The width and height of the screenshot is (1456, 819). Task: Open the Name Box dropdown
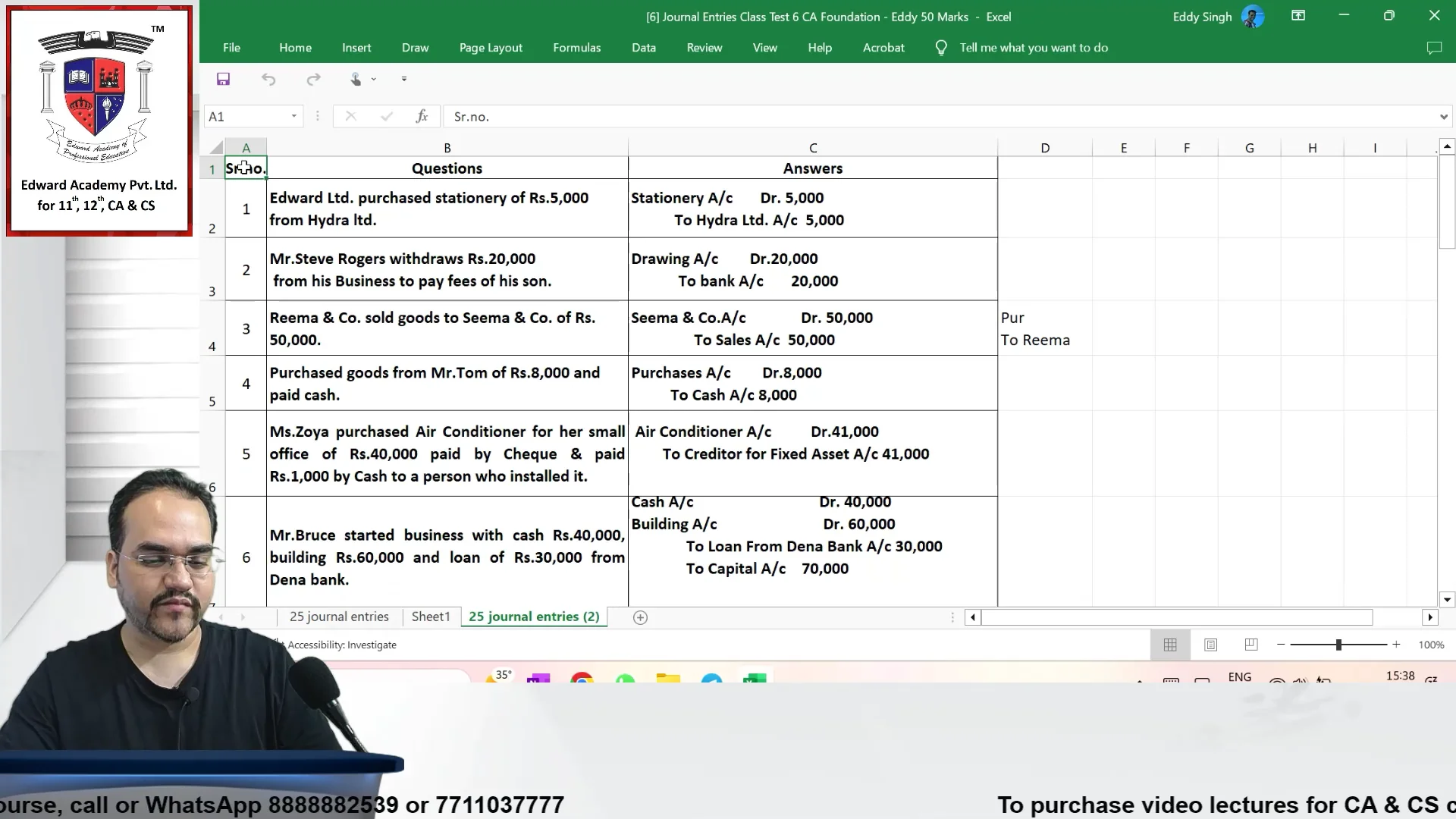(293, 116)
